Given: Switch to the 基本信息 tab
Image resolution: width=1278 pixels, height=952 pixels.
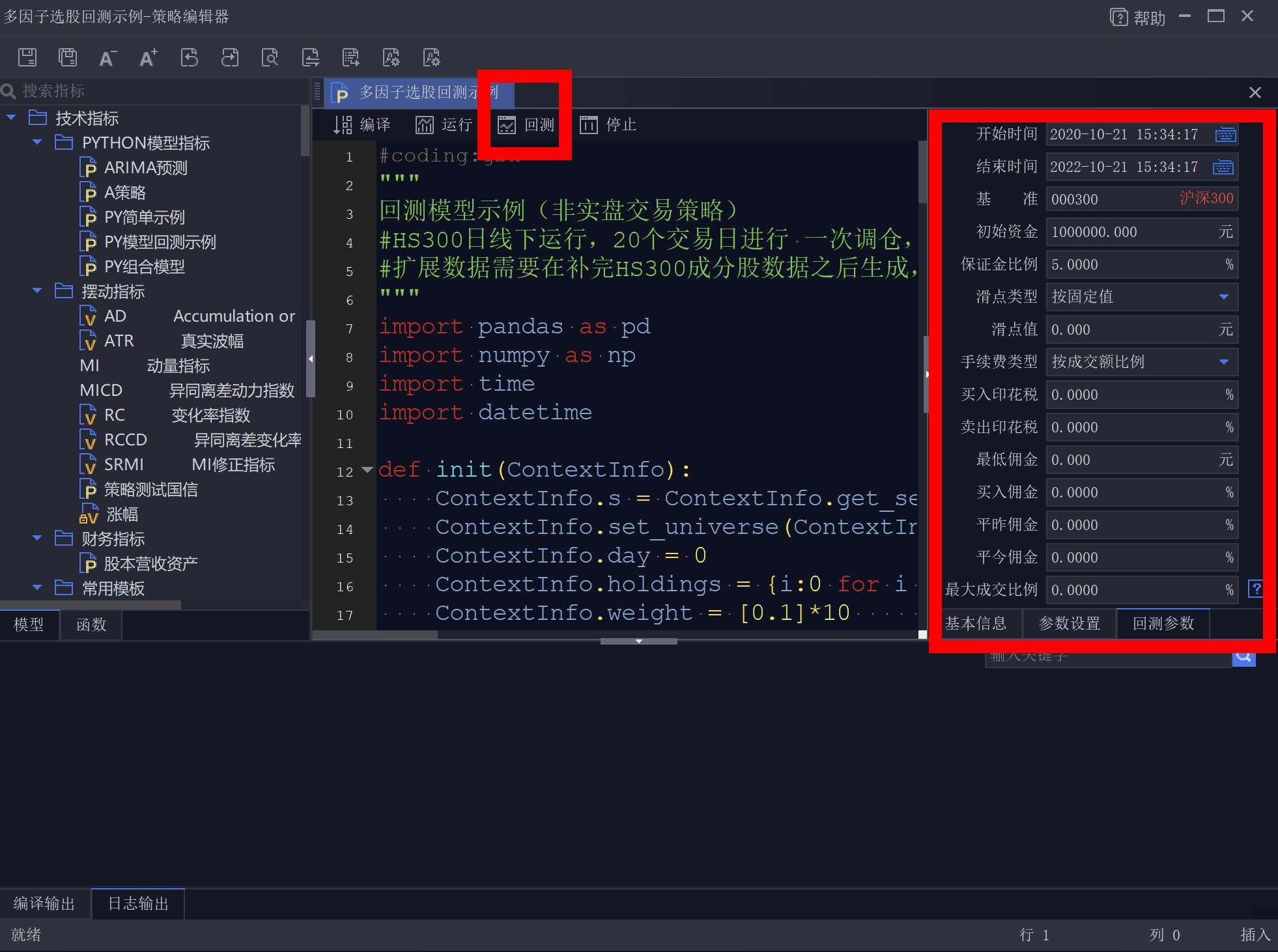Looking at the screenshot, I should [978, 624].
